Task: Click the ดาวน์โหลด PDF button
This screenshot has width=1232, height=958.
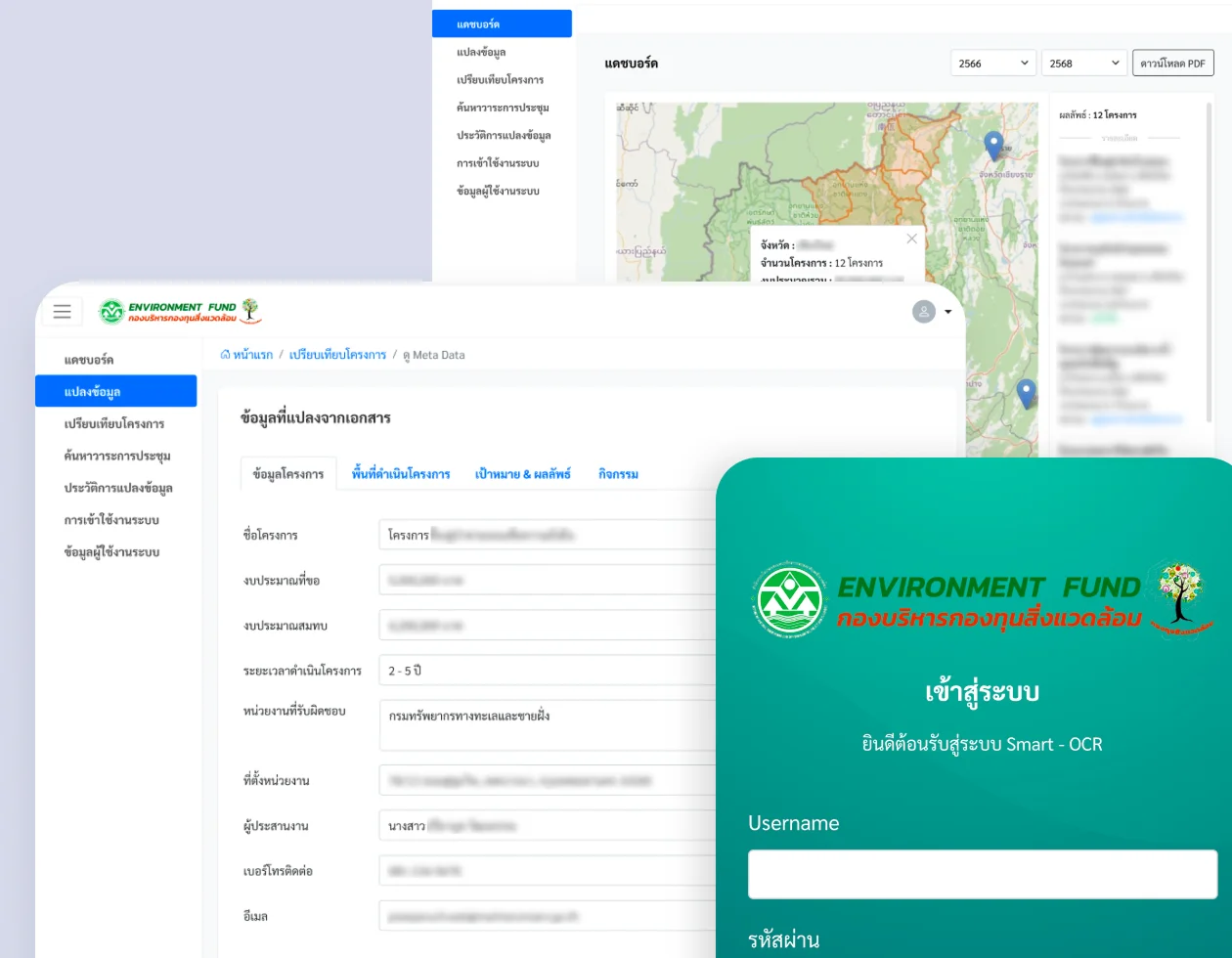Action: point(1172,64)
